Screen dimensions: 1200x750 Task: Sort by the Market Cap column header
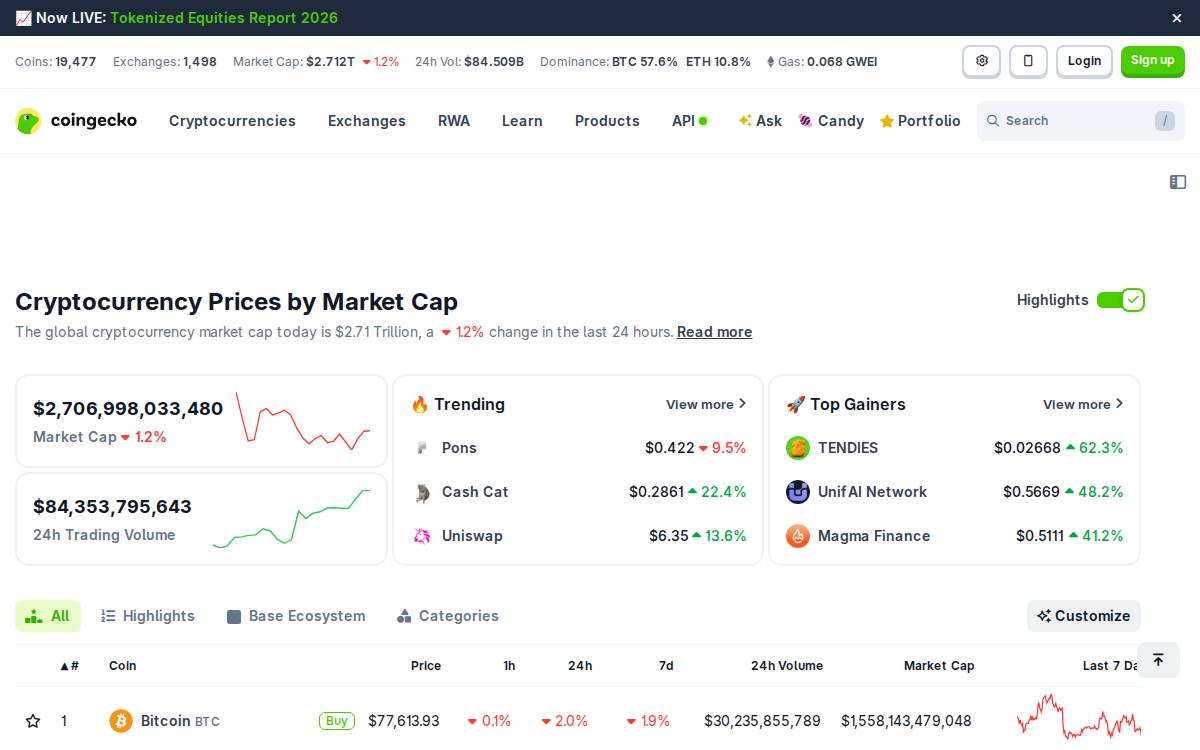click(939, 666)
